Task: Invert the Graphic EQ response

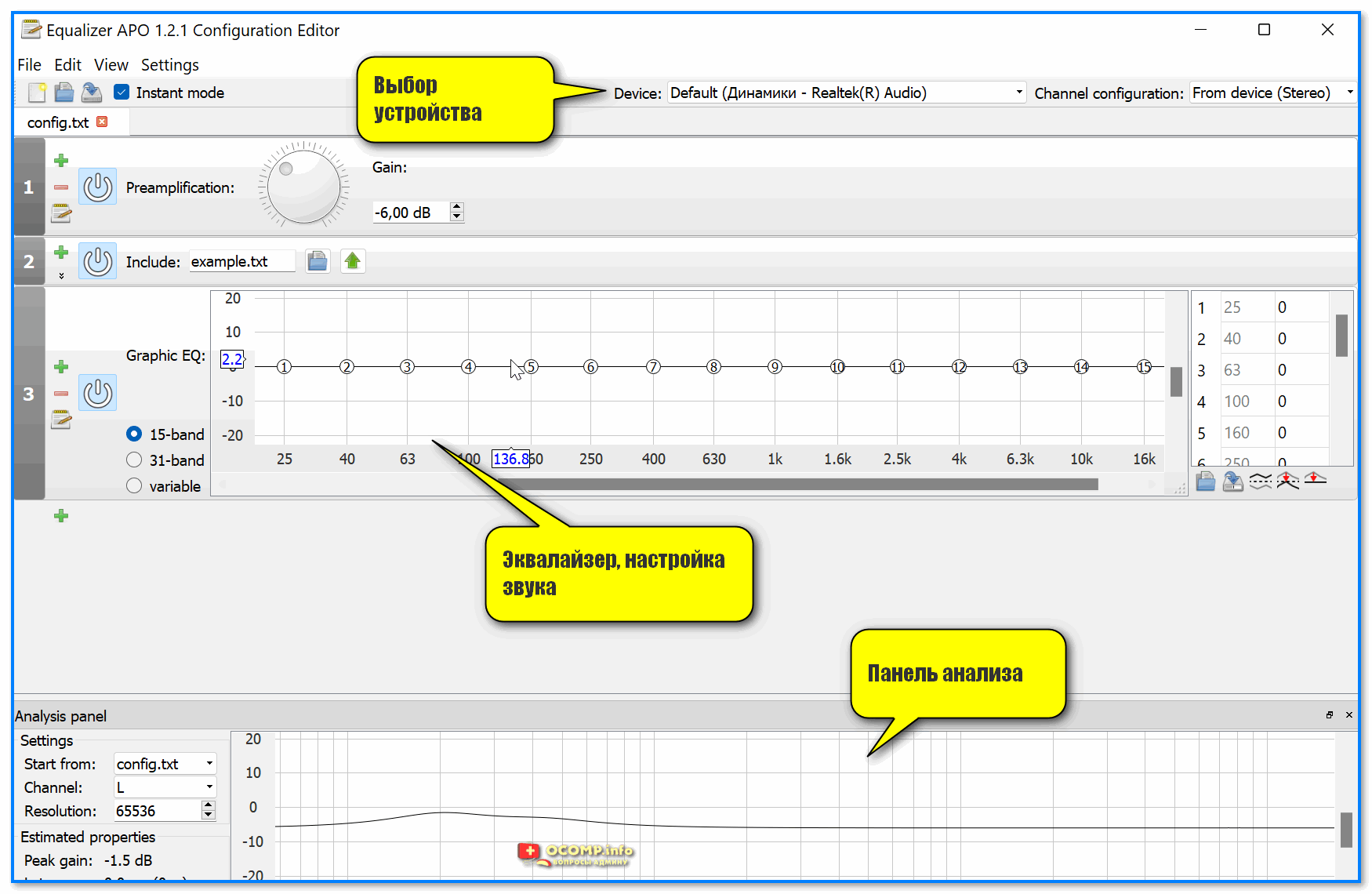Action: 1261,481
